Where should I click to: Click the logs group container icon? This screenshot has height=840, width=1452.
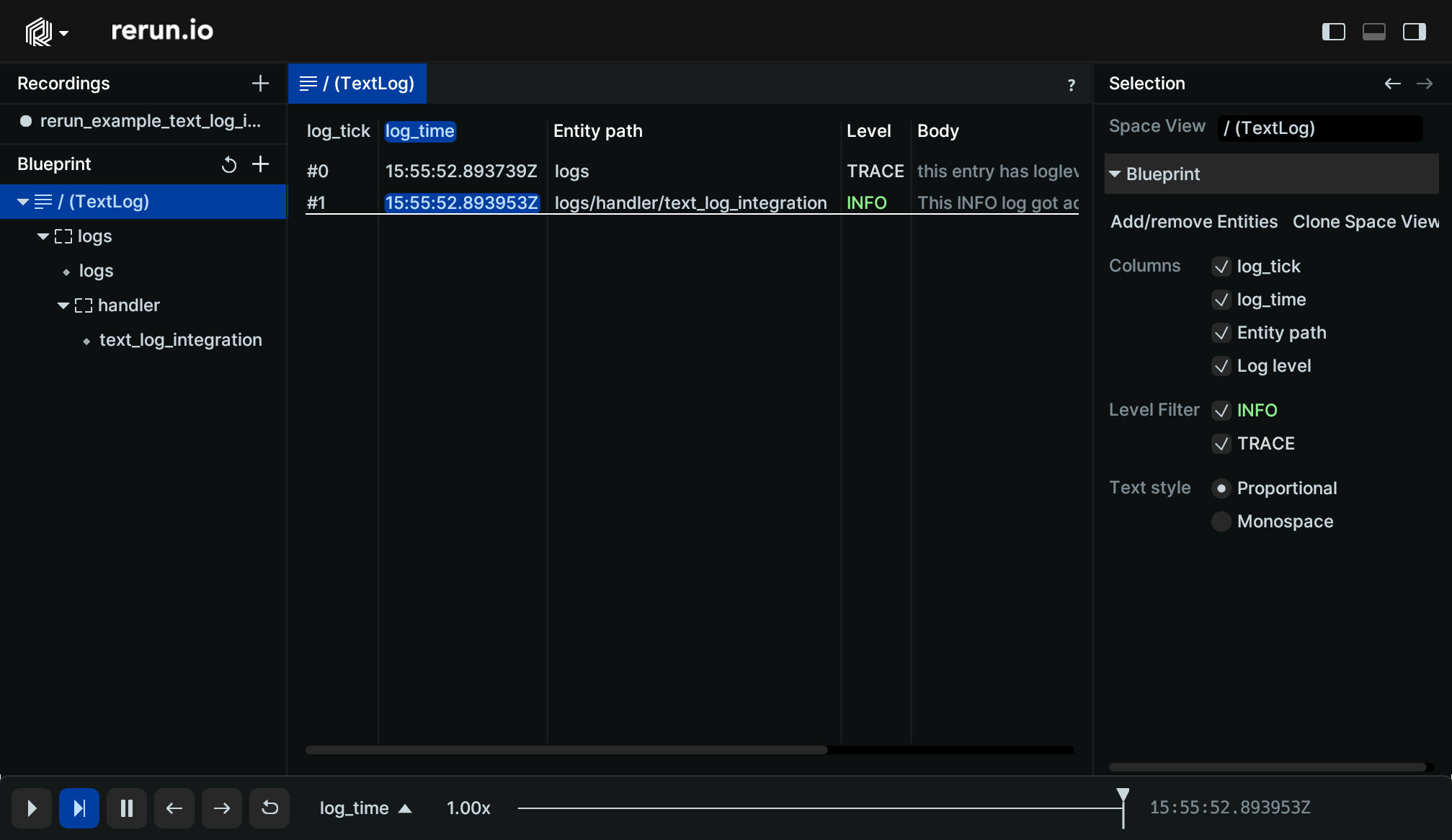point(63,236)
